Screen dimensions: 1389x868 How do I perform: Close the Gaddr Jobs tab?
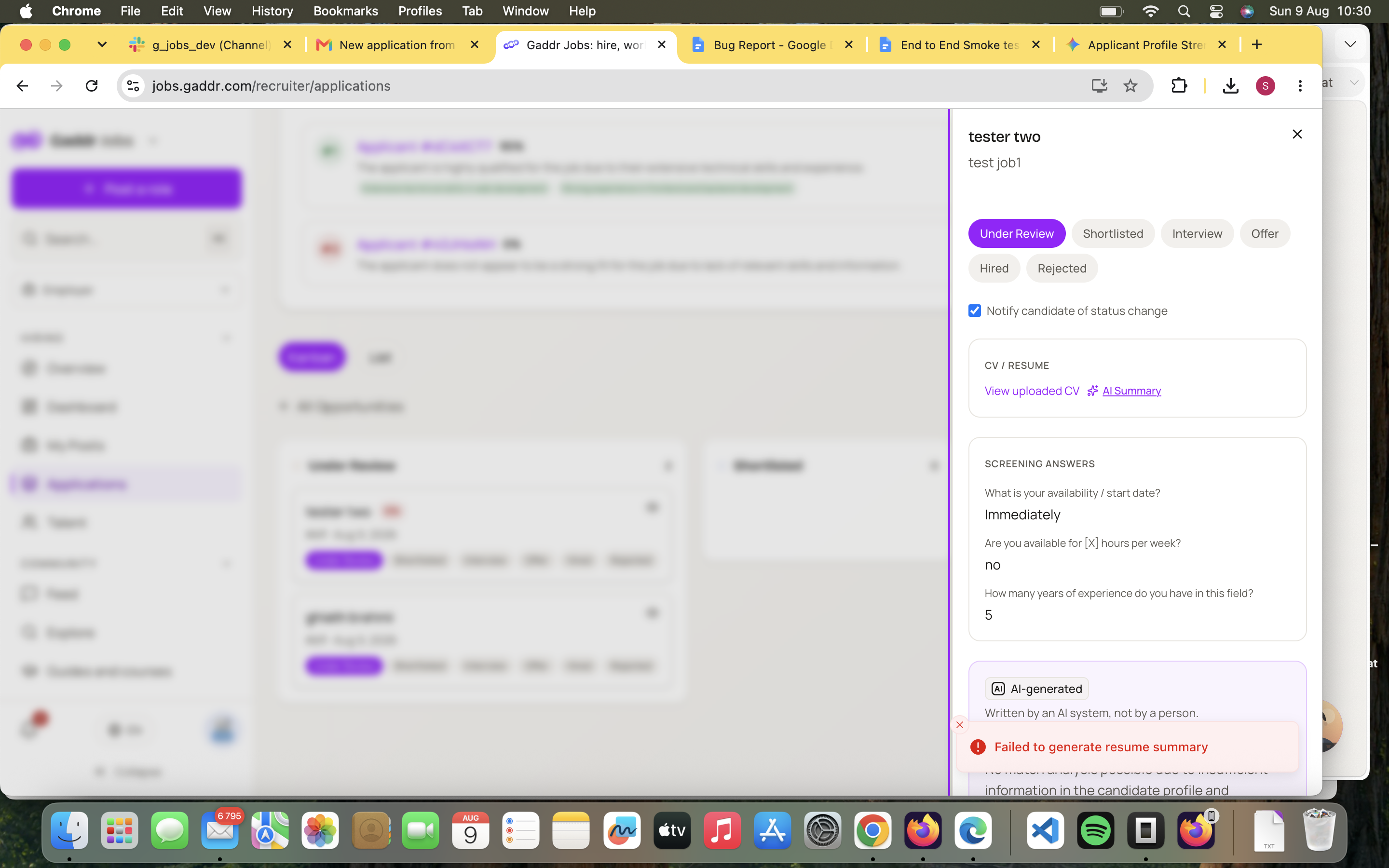[662, 45]
